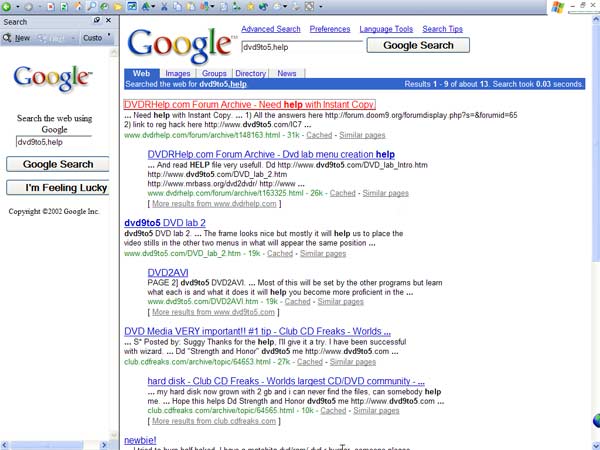Click the single page document toolbar icon
The width and height of the screenshot is (600, 450).
coord(224,7)
